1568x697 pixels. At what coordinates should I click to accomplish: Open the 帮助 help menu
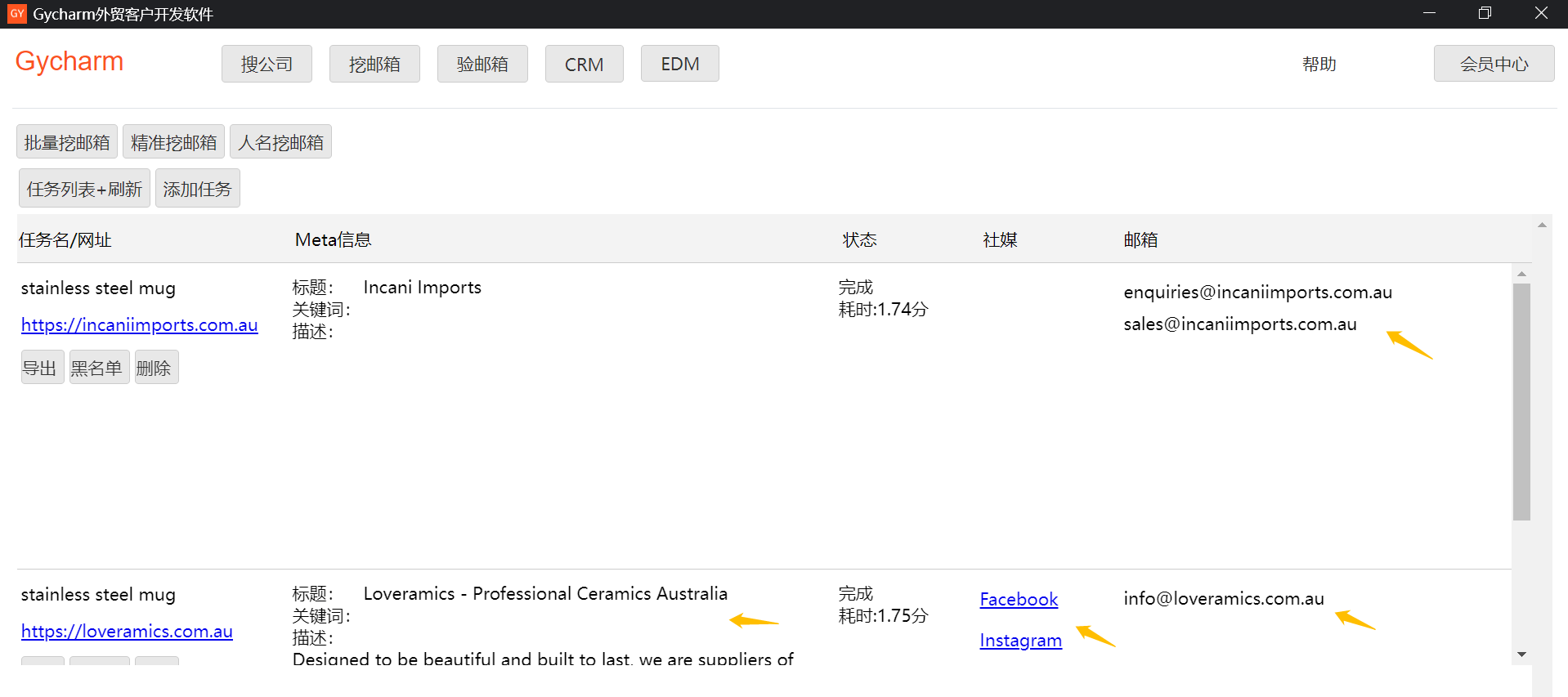point(1319,64)
